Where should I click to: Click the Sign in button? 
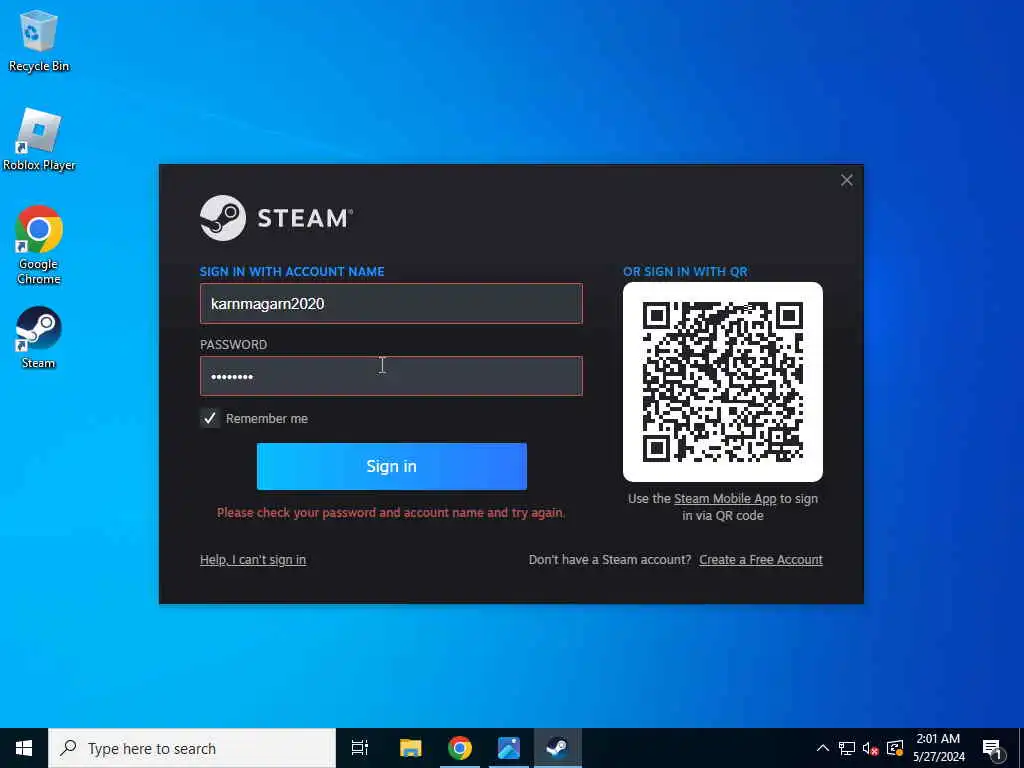pyautogui.click(x=392, y=466)
